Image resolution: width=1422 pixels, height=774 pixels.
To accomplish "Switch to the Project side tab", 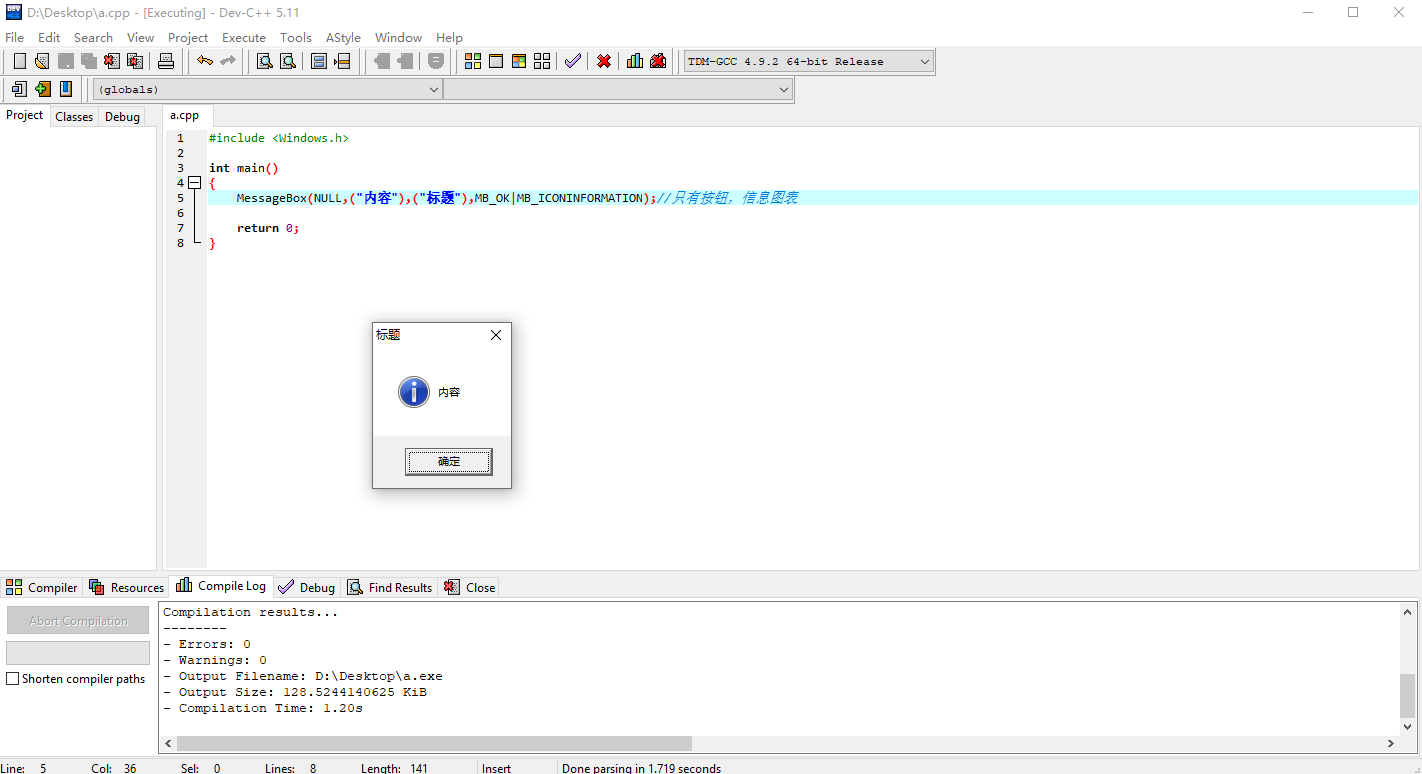I will (x=25, y=115).
